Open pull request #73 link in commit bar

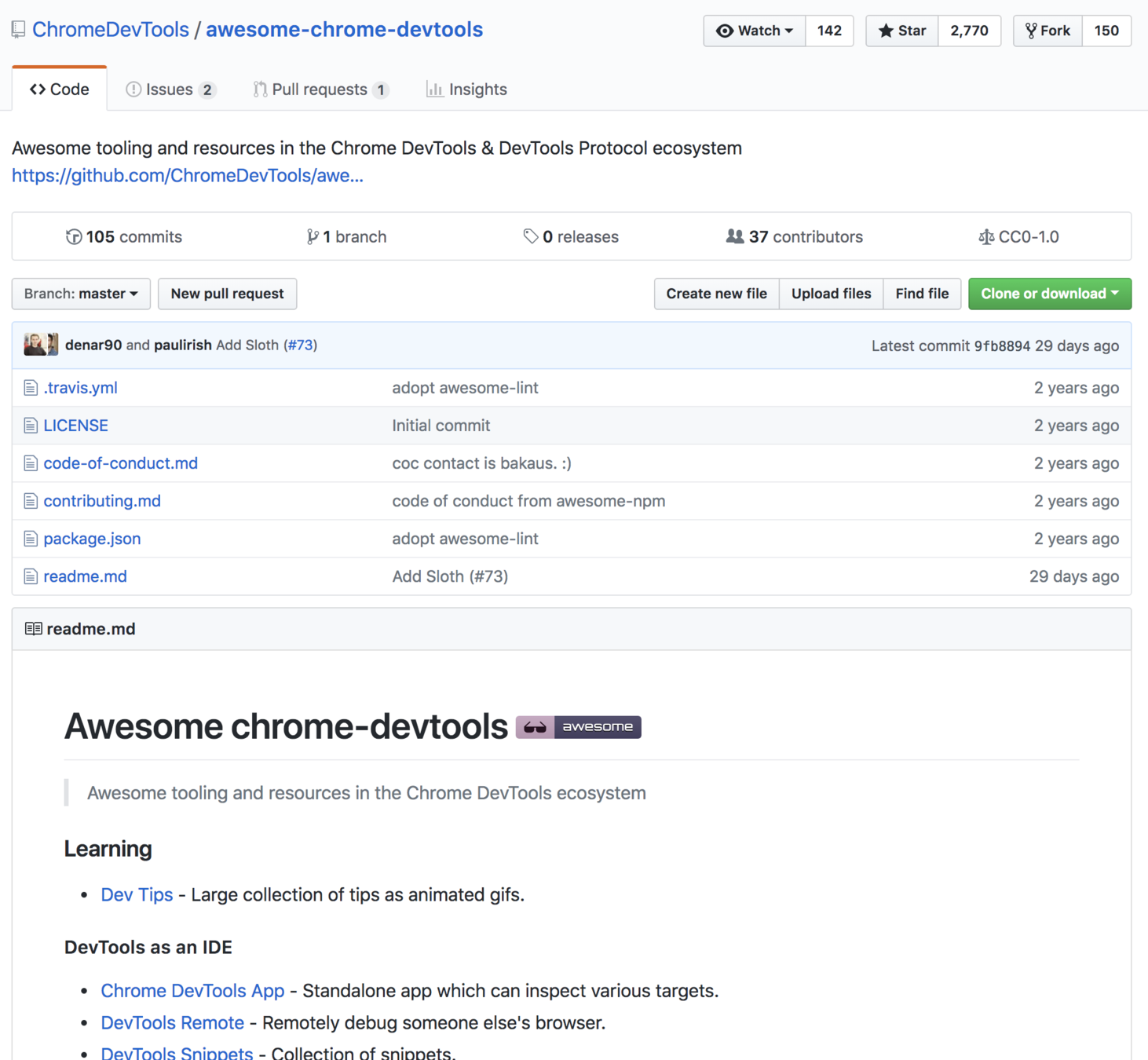click(x=300, y=345)
